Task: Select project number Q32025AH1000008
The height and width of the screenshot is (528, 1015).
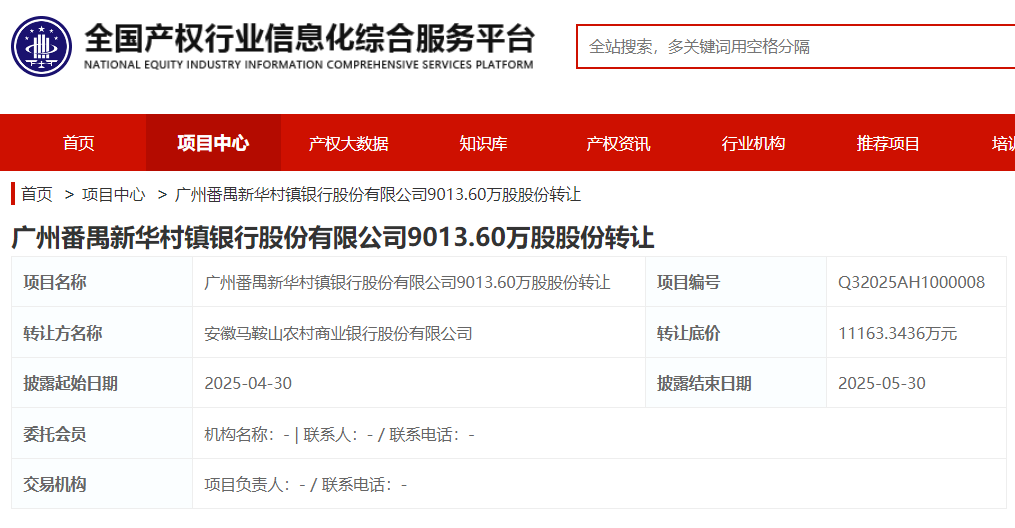Action: [911, 282]
